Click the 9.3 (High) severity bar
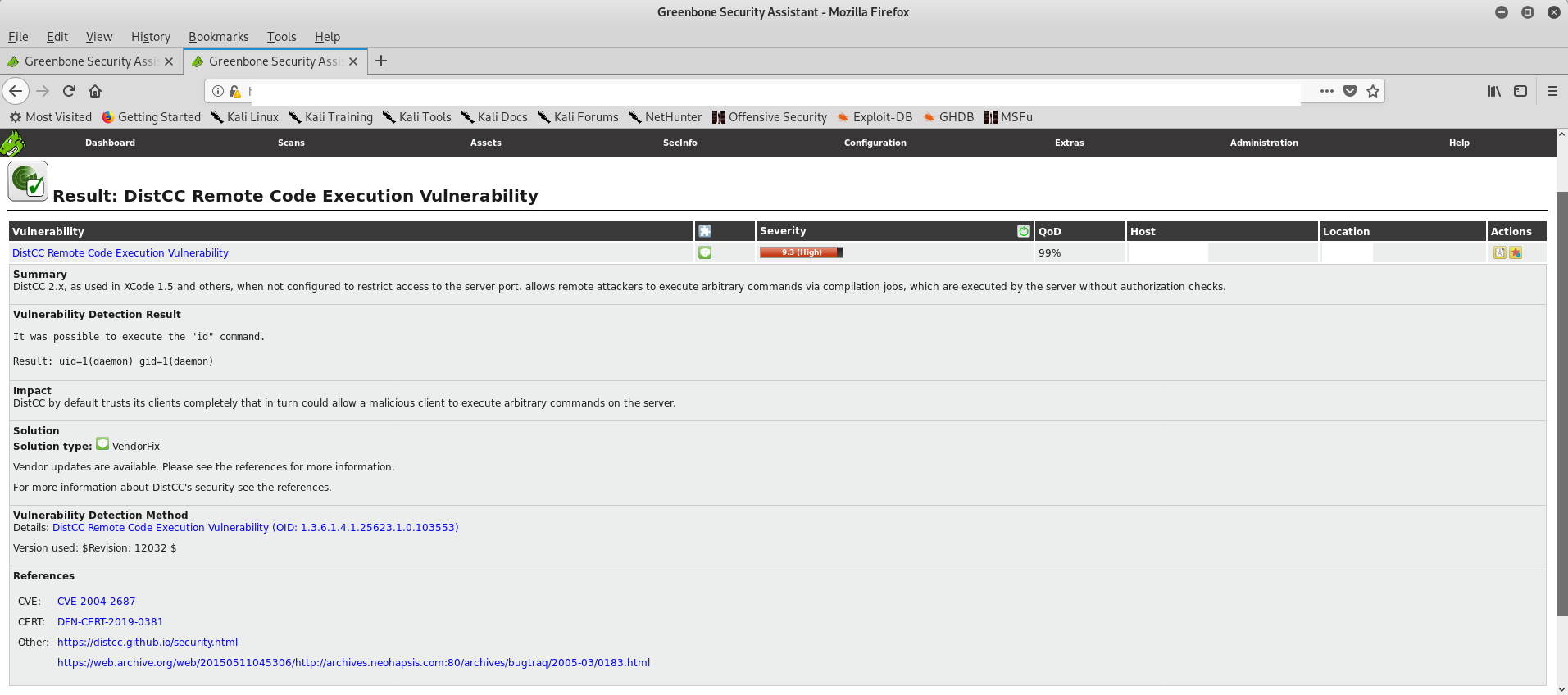1568x695 pixels. [x=801, y=252]
